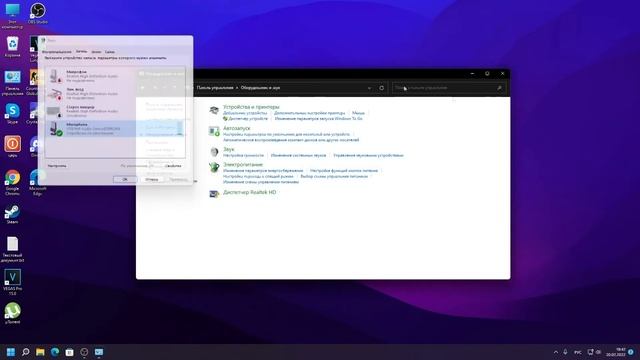
Task: Switch input language (РУС) in the tray
Action: pyautogui.click(x=578, y=352)
